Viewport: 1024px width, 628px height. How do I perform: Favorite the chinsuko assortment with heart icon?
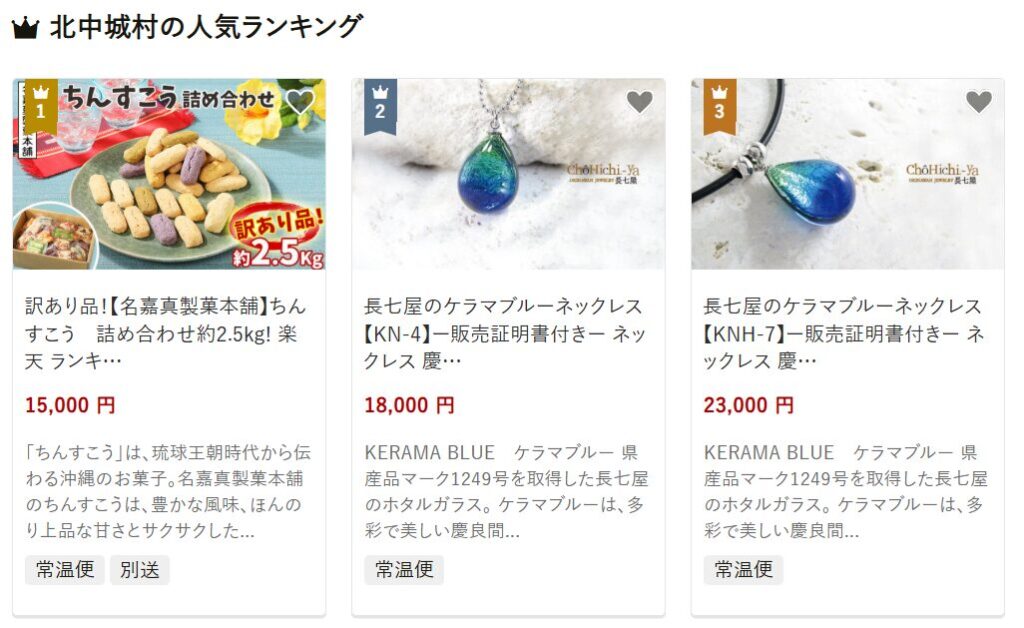pyautogui.click(x=300, y=101)
